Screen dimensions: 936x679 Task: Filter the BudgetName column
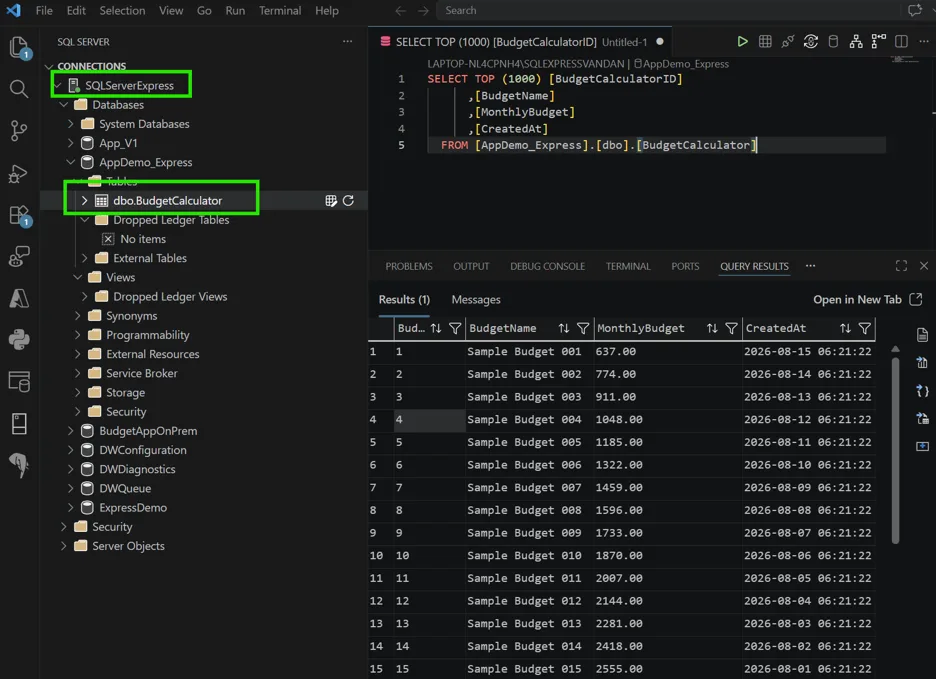click(583, 328)
